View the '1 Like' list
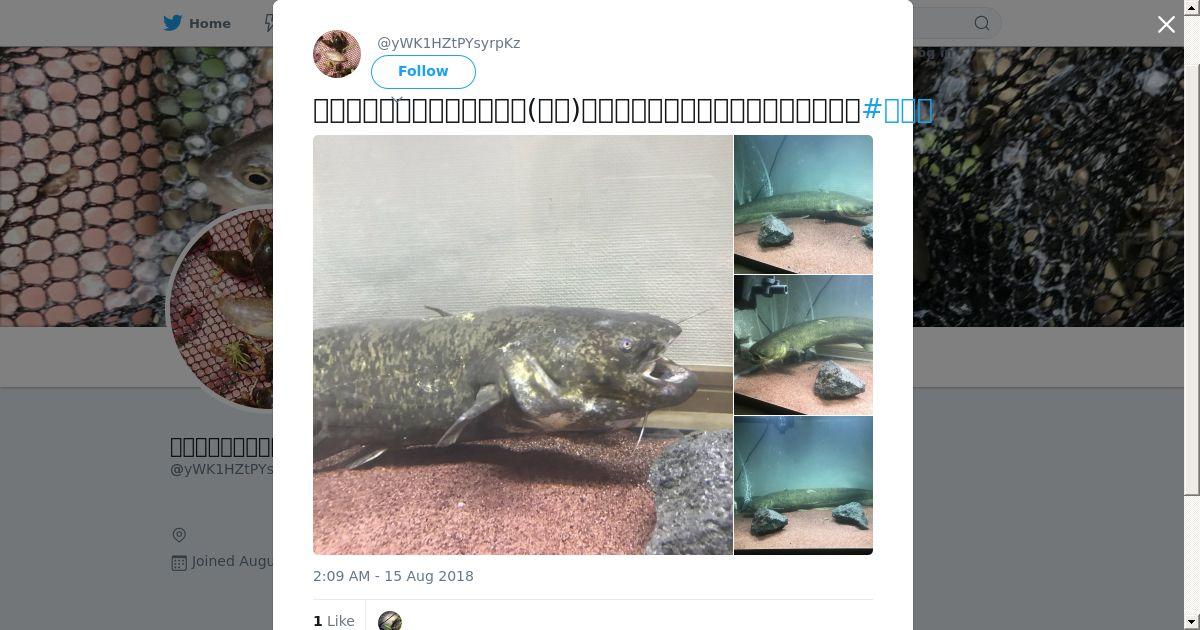The image size is (1200, 630). pos(334,621)
